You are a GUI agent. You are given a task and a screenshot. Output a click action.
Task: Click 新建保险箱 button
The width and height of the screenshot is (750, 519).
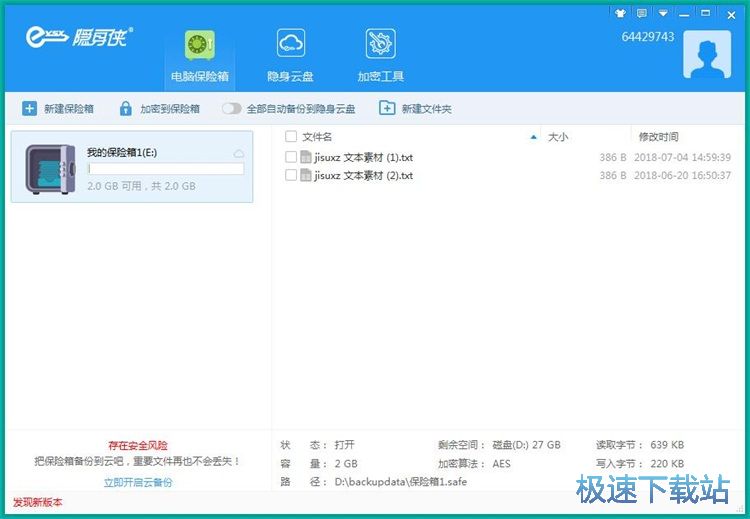tap(58, 109)
